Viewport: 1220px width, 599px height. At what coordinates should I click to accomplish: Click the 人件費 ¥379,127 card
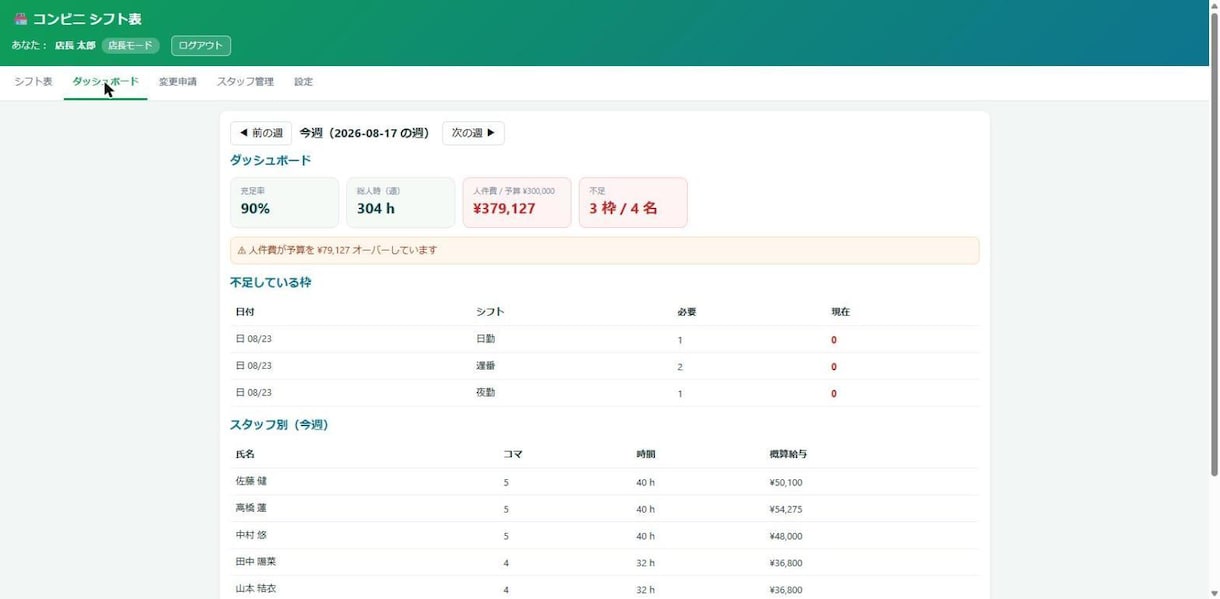[517, 202]
